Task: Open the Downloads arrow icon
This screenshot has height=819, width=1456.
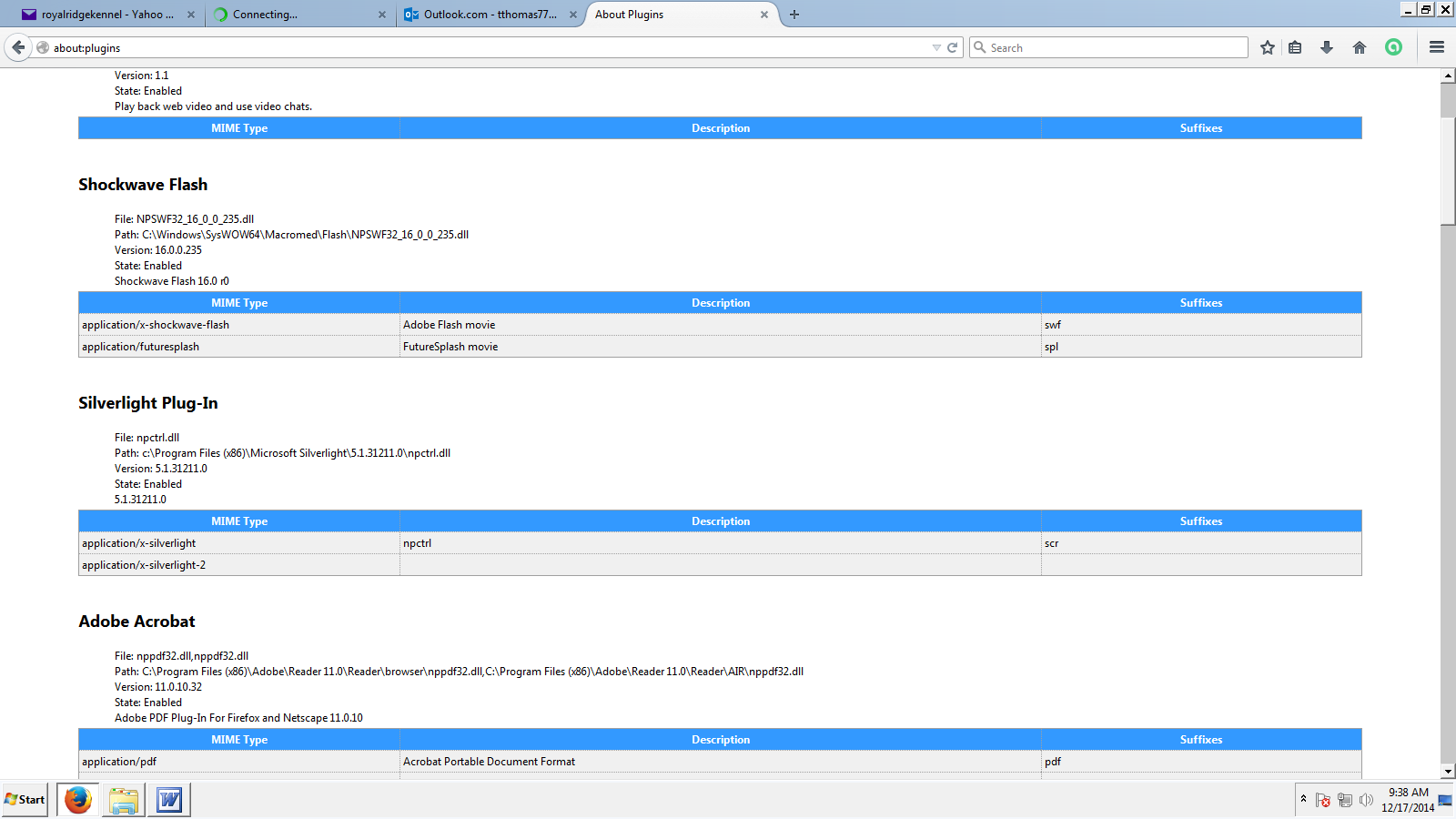Action: click(1327, 47)
